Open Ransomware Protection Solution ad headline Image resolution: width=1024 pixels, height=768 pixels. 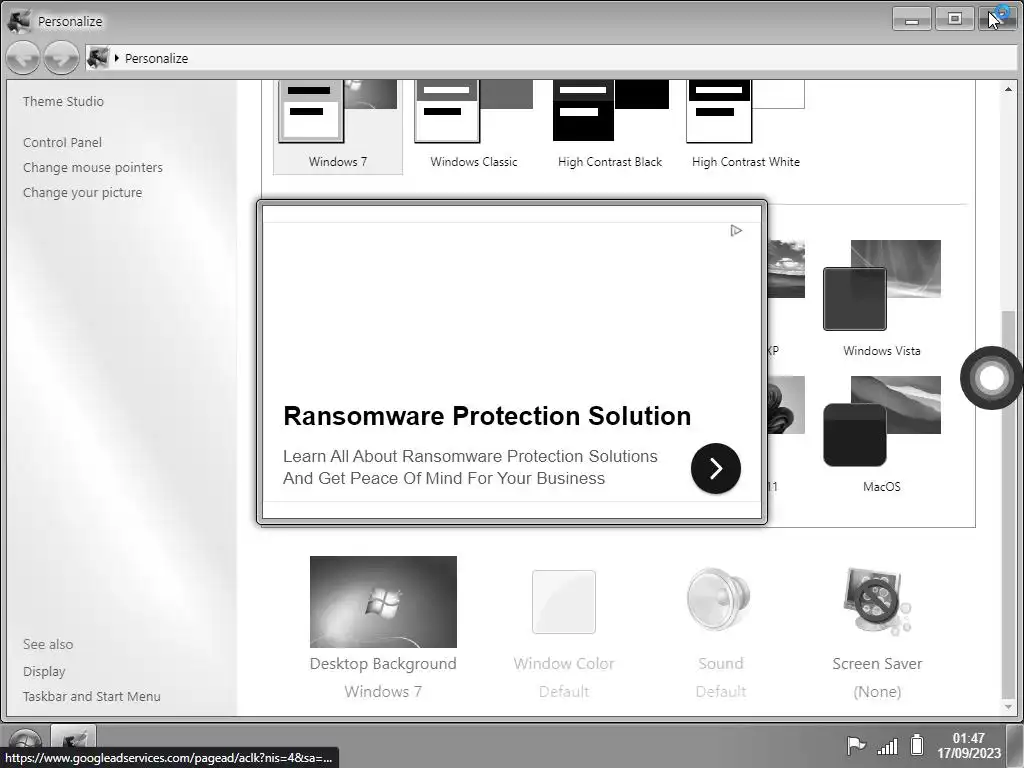click(x=487, y=416)
